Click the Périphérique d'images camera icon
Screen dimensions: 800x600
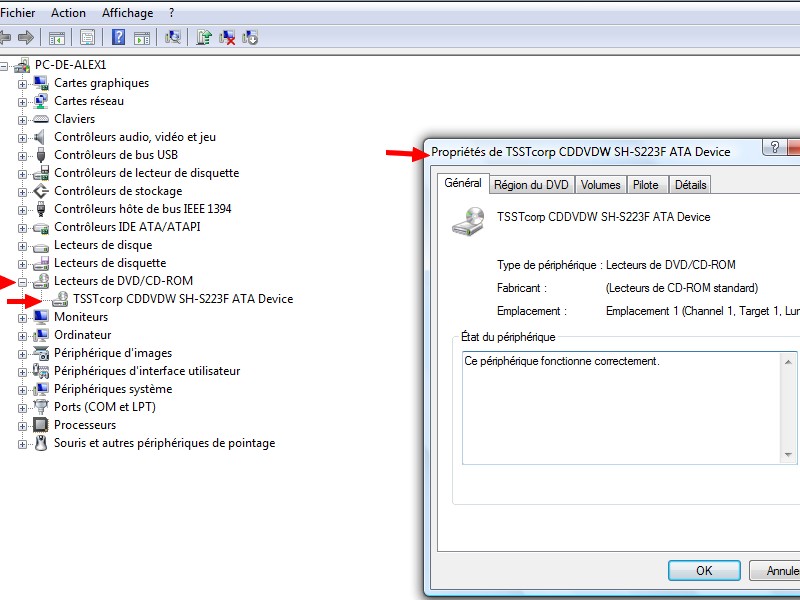(41, 353)
